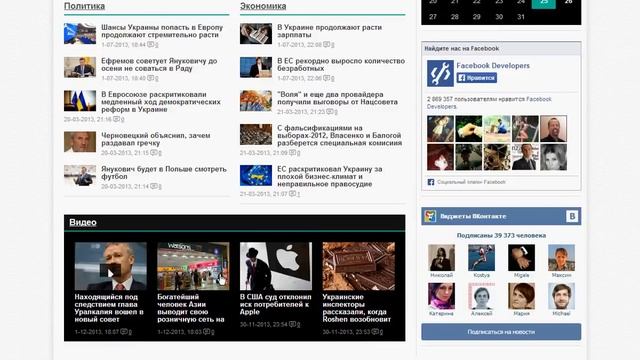Viewport: 640px width, 360px height.
Task: Click thumbnail beside Черновецкий article
Action: click(x=80, y=142)
